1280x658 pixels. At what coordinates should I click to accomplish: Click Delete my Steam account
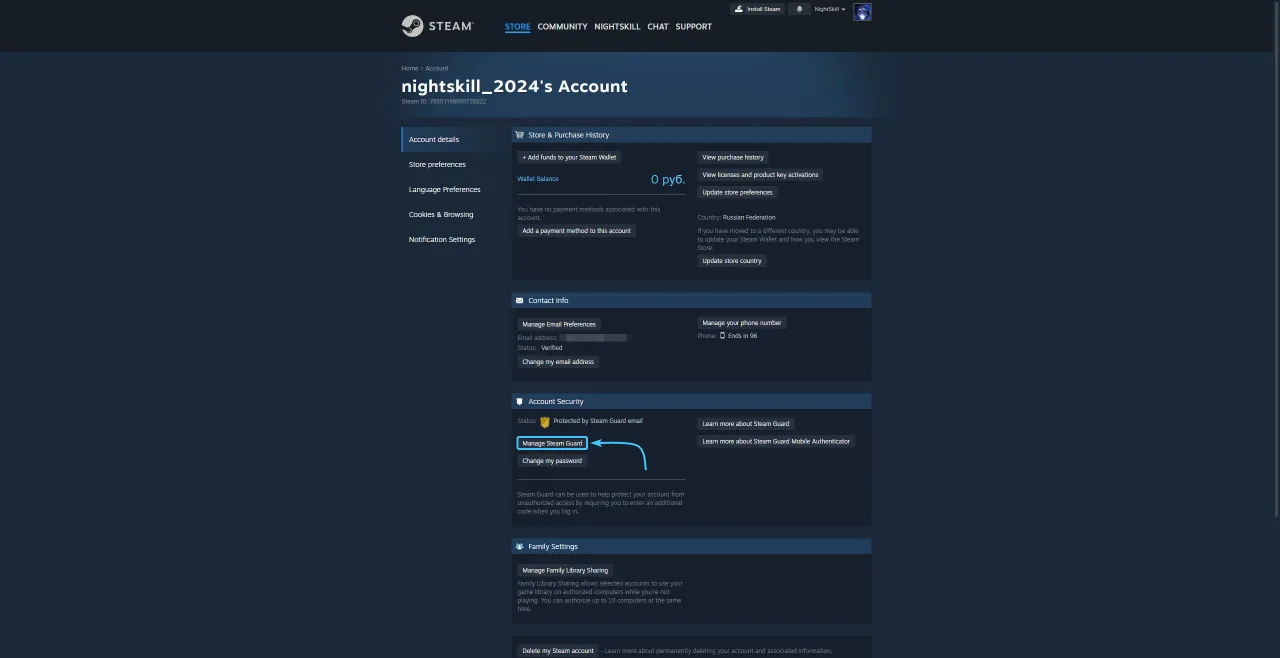point(558,650)
